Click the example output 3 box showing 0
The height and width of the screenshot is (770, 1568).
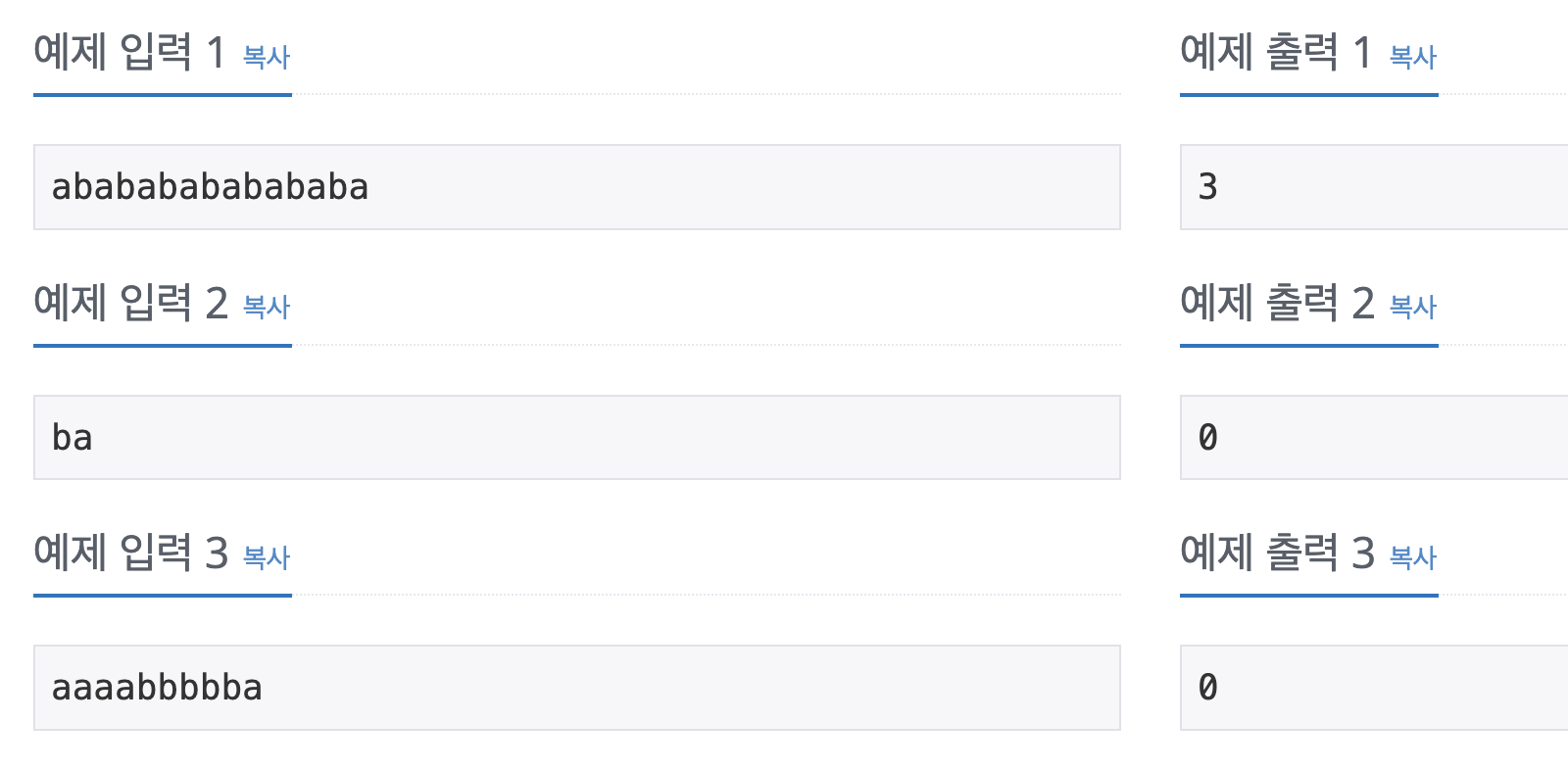point(1374,688)
